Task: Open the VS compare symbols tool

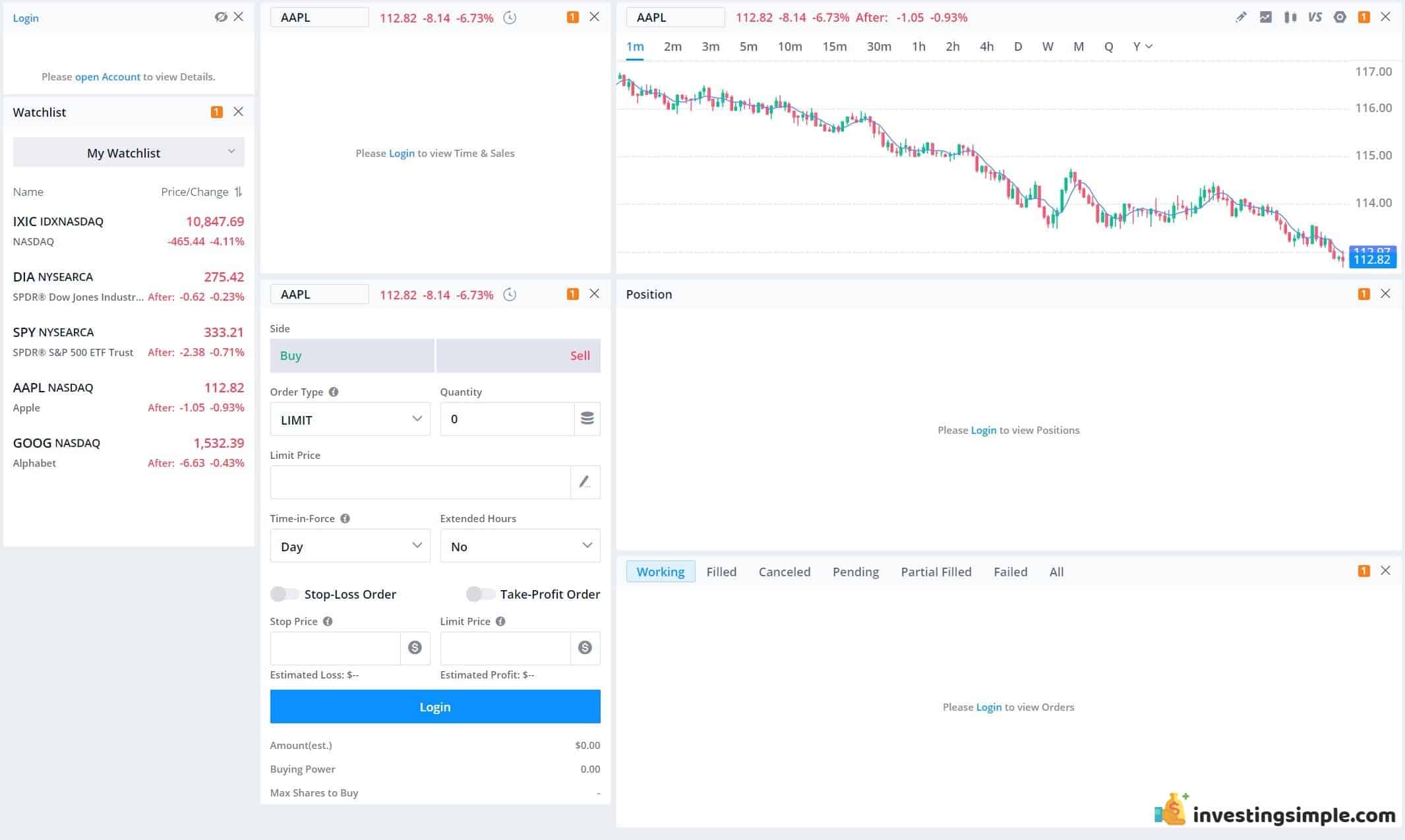Action: (1315, 18)
